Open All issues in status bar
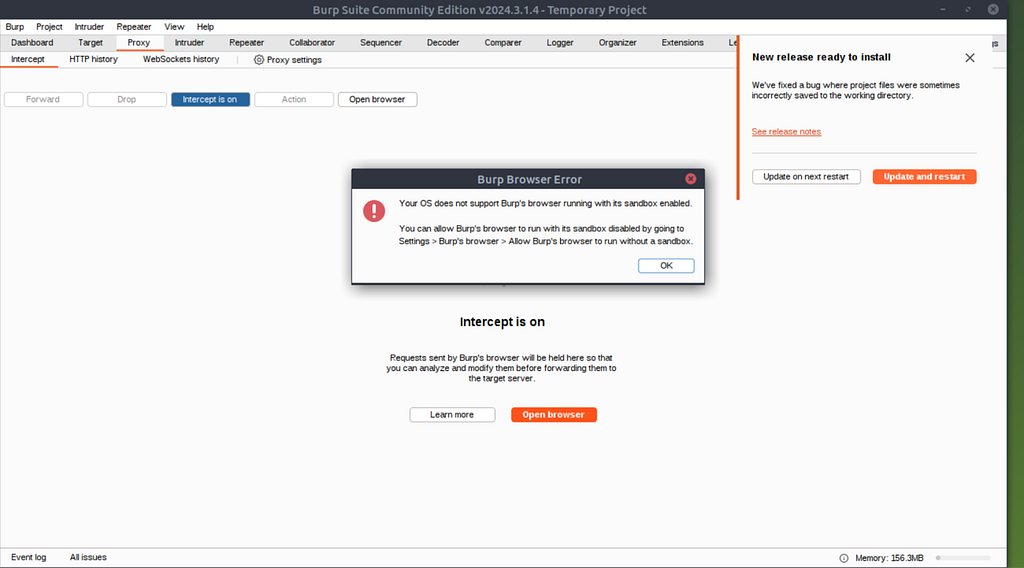Image resolution: width=1024 pixels, height=568 pixels. (x=88, y=558)
